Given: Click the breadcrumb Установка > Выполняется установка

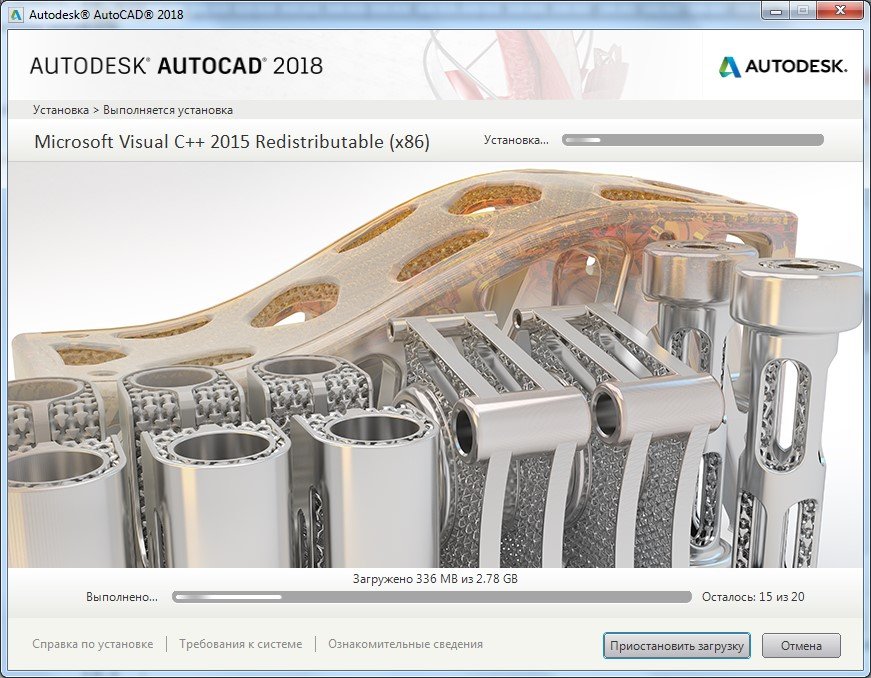Looking at the screenshot, I should 133,110.
